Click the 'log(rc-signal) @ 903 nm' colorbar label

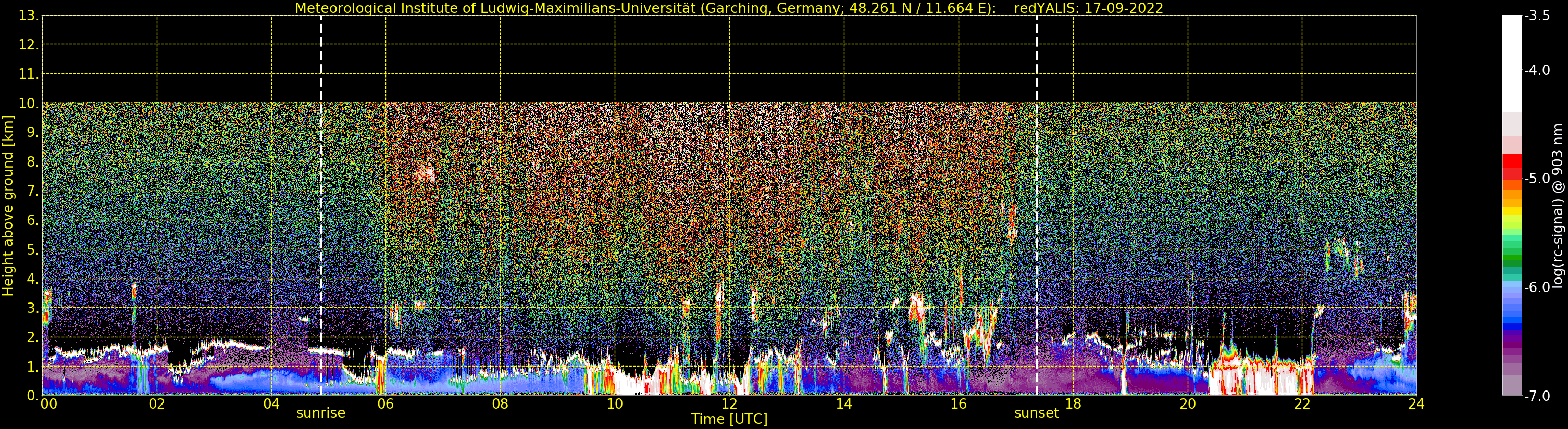point(1557,206)
